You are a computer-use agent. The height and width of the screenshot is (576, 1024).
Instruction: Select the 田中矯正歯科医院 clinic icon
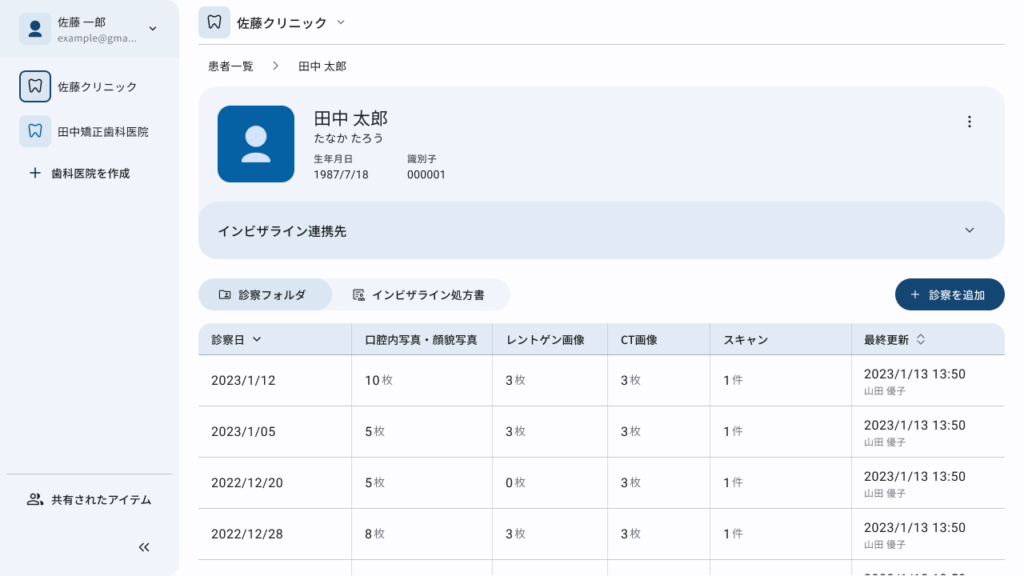(x=34, y=130)
